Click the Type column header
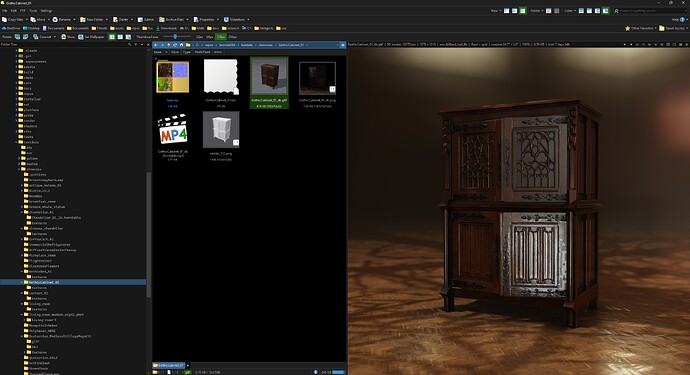 187,52
